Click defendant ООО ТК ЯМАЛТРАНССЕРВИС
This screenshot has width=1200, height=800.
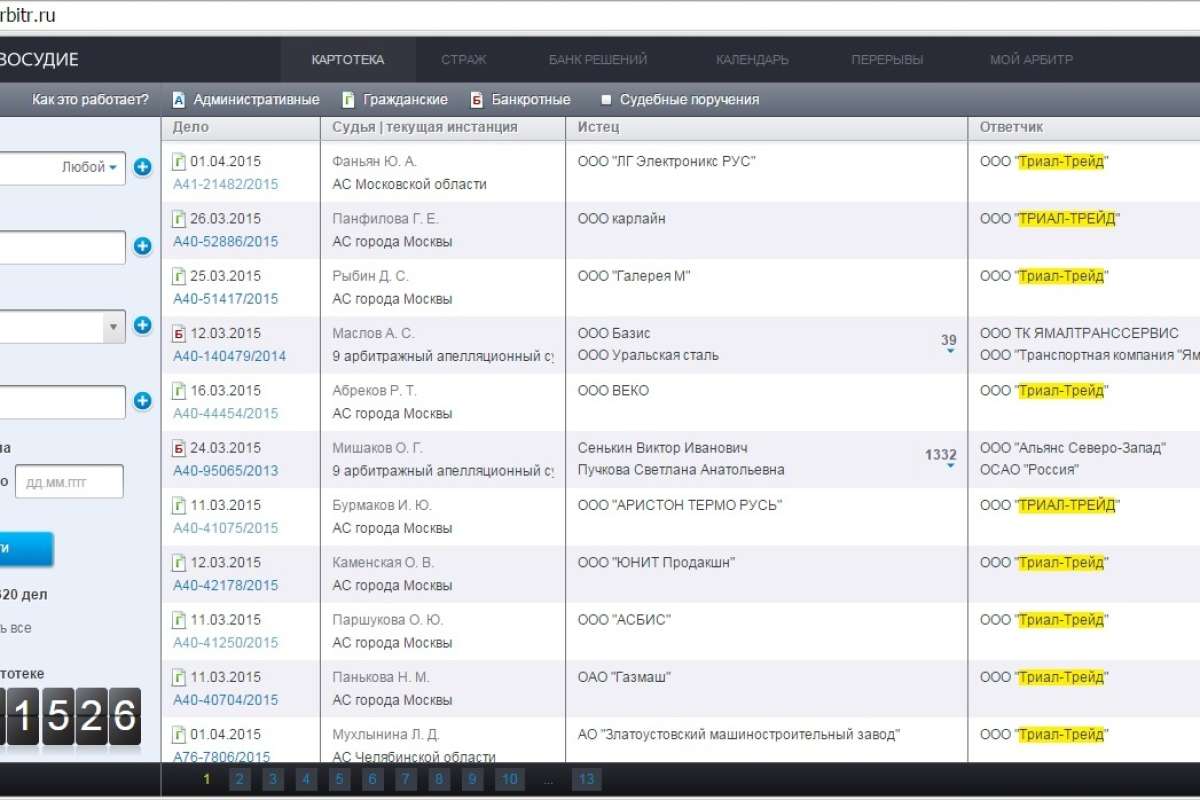click(1079, 333)
